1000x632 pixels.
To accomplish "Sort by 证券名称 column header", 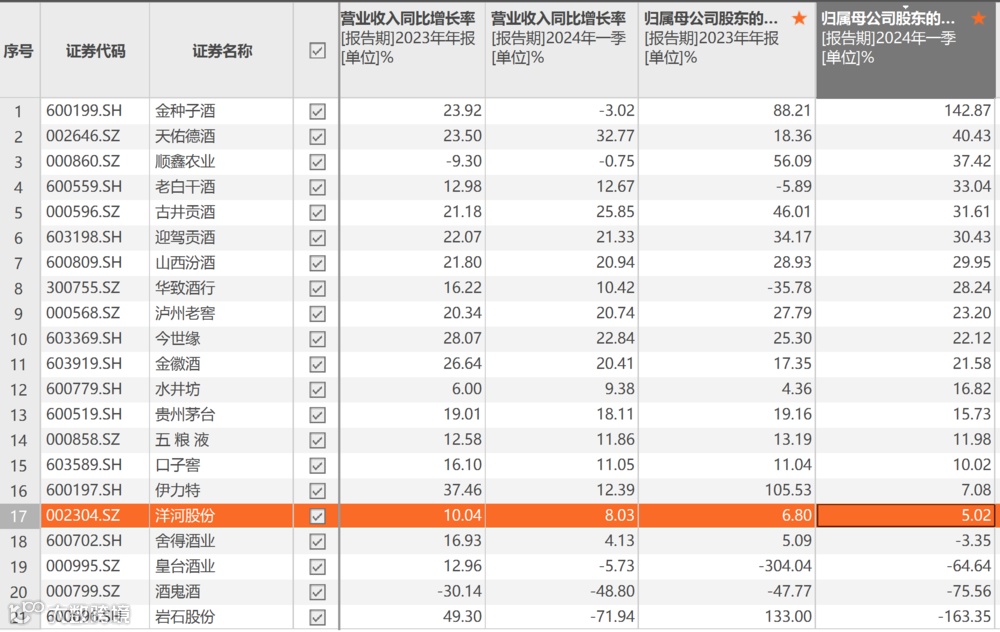I will pos(222,51).
